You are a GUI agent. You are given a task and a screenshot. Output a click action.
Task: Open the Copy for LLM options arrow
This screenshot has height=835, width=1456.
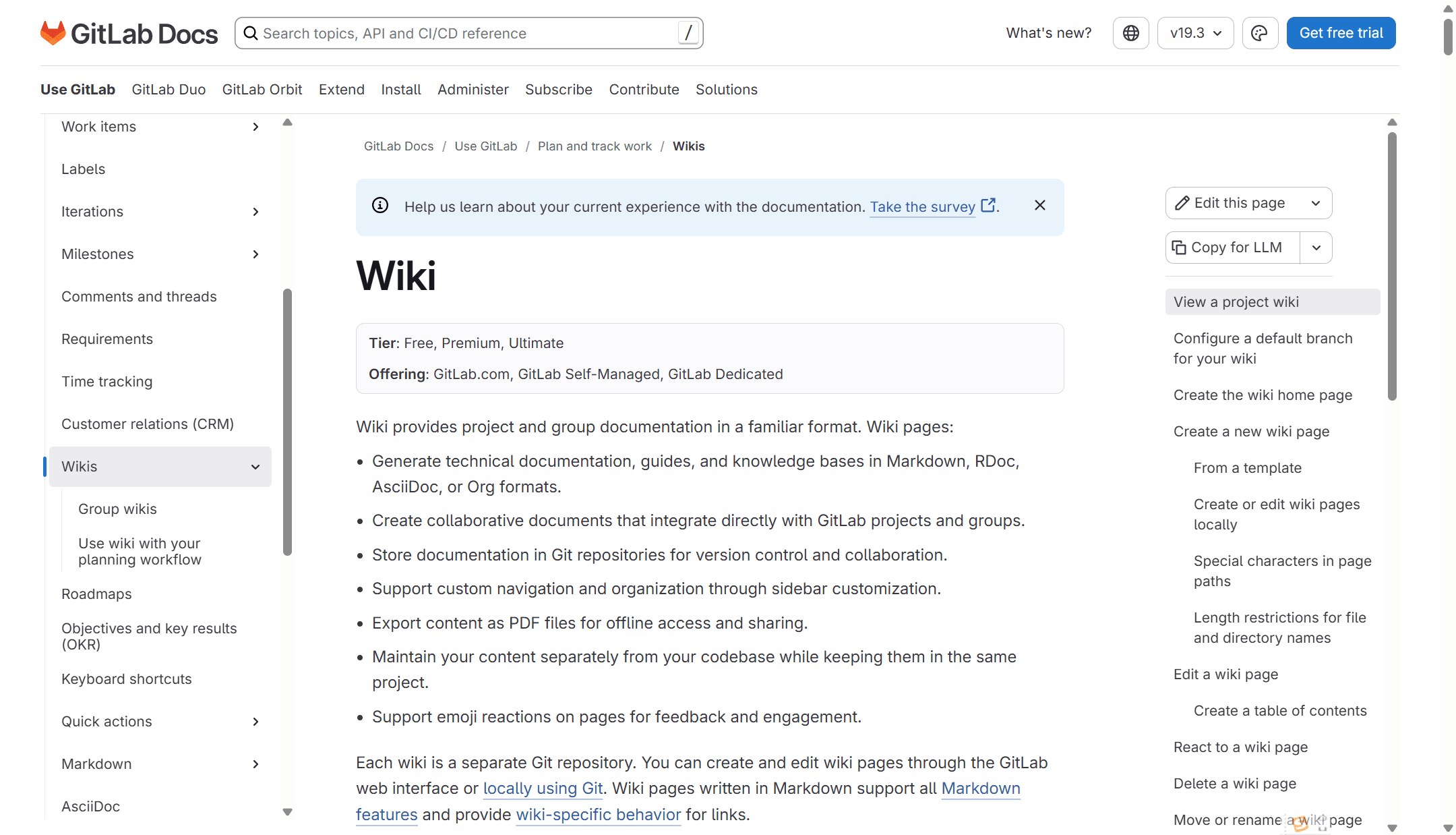1316,248
